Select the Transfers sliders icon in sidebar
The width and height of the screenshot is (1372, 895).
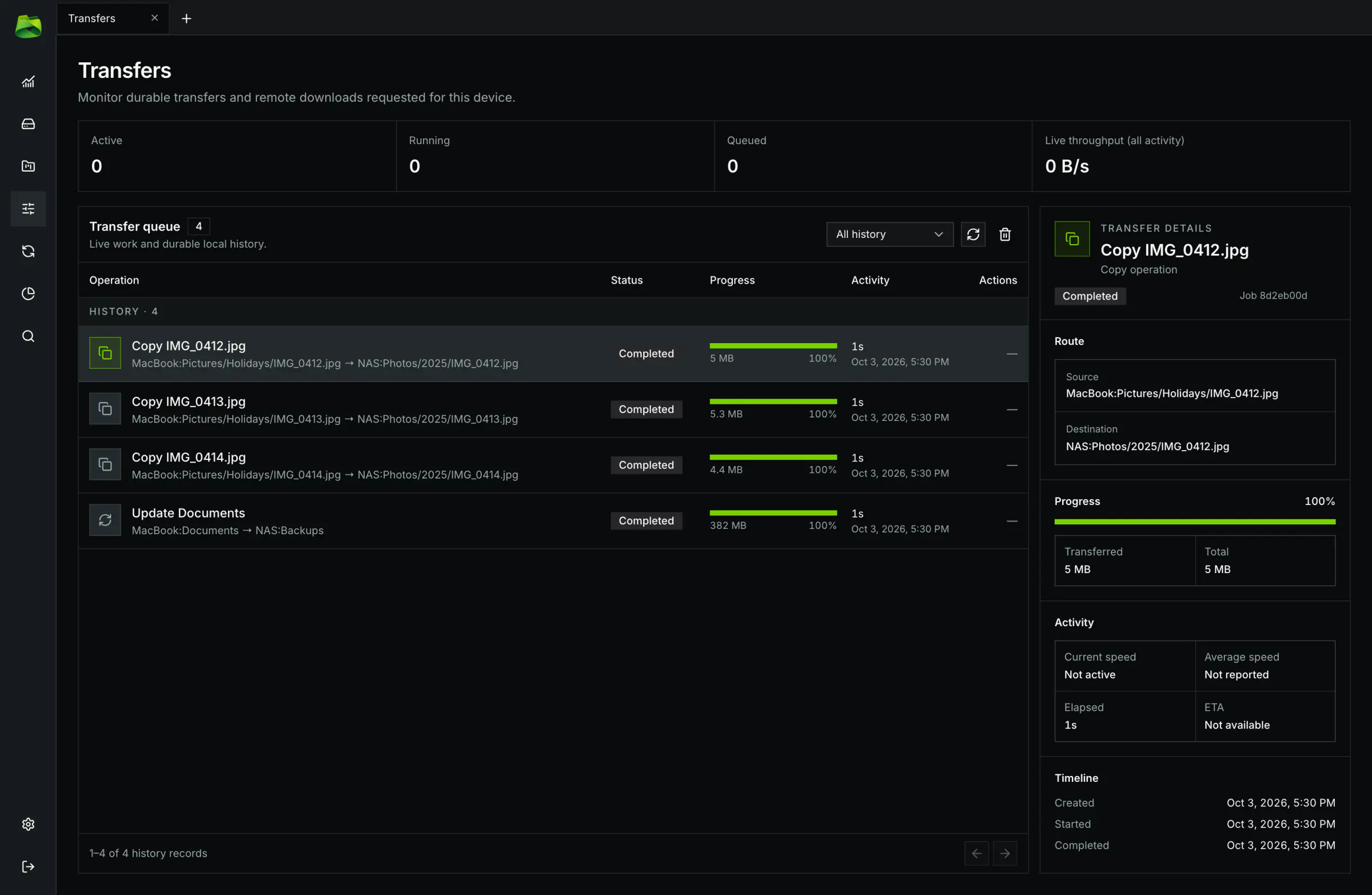(x=27, y=208)
